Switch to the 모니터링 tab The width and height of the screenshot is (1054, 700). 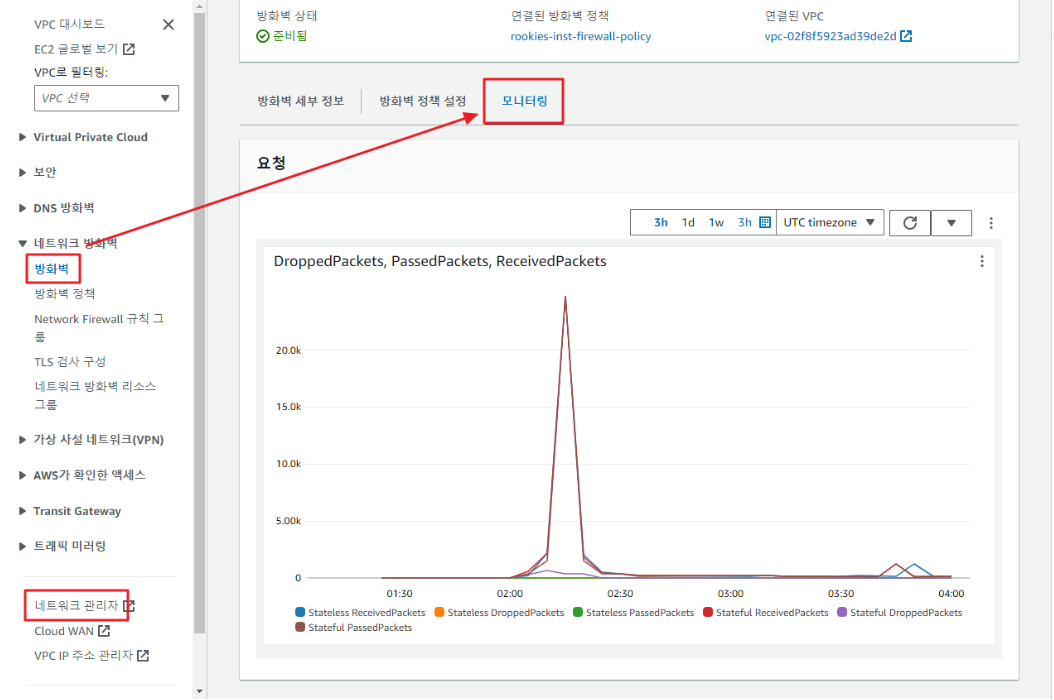pyautogui.click(x=524, y=101)
